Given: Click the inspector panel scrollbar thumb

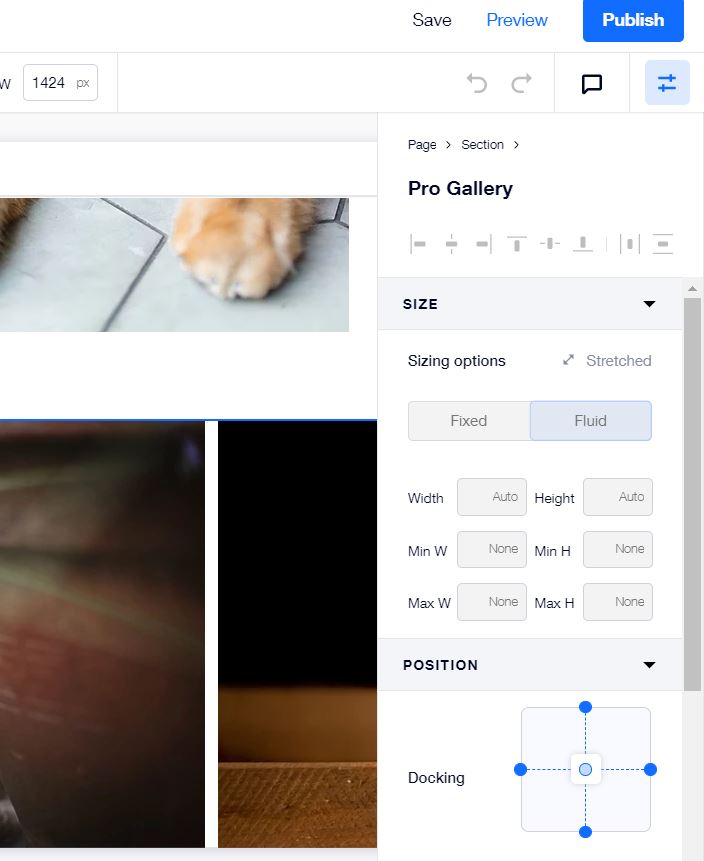Looking at the screenshot, I should click(x=692, y=494).
